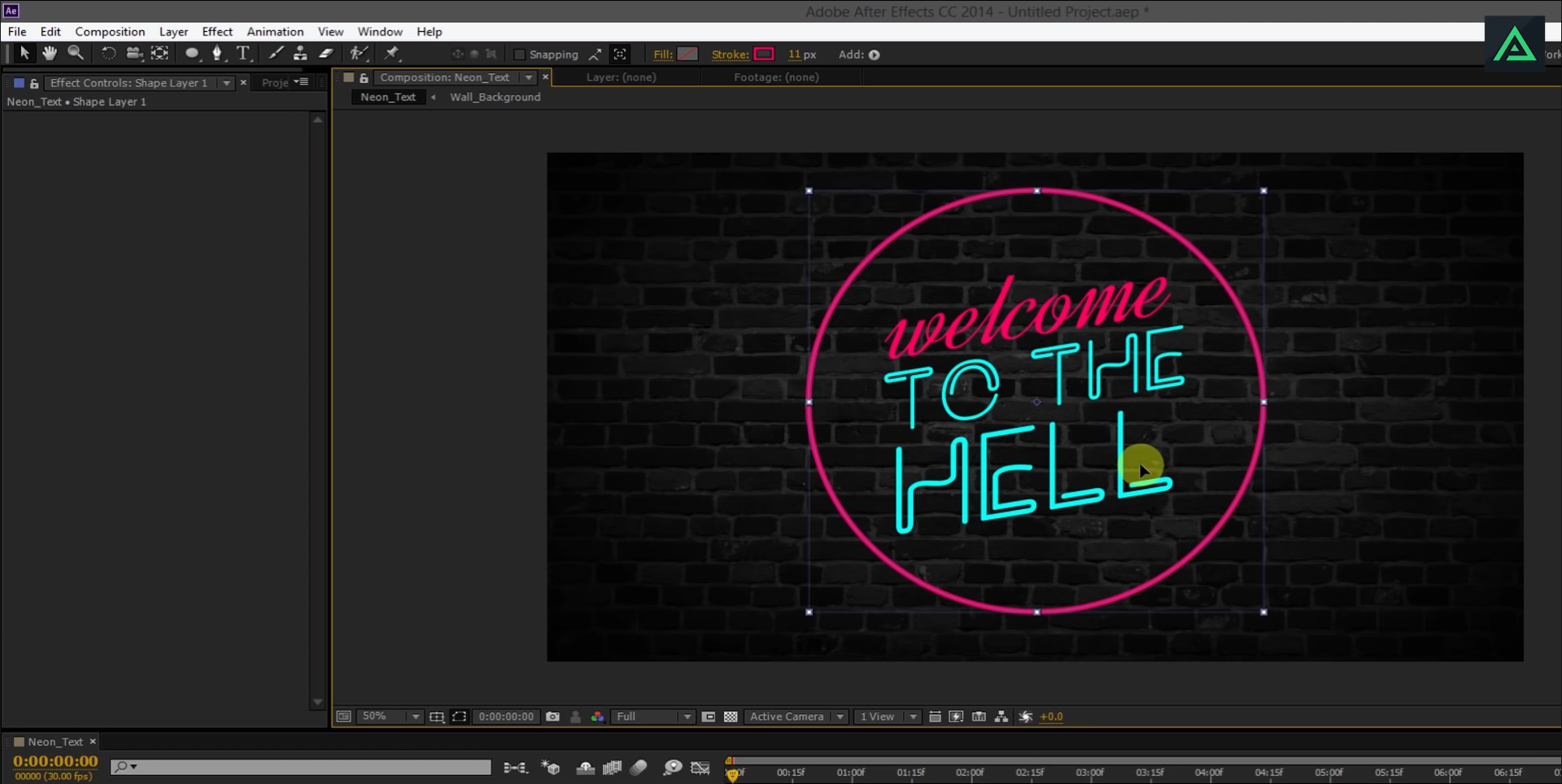1562x784 pixels.
Task: Open the Effect Controls: Shape Layer 1 dropdown
Action: pos(226,83)
